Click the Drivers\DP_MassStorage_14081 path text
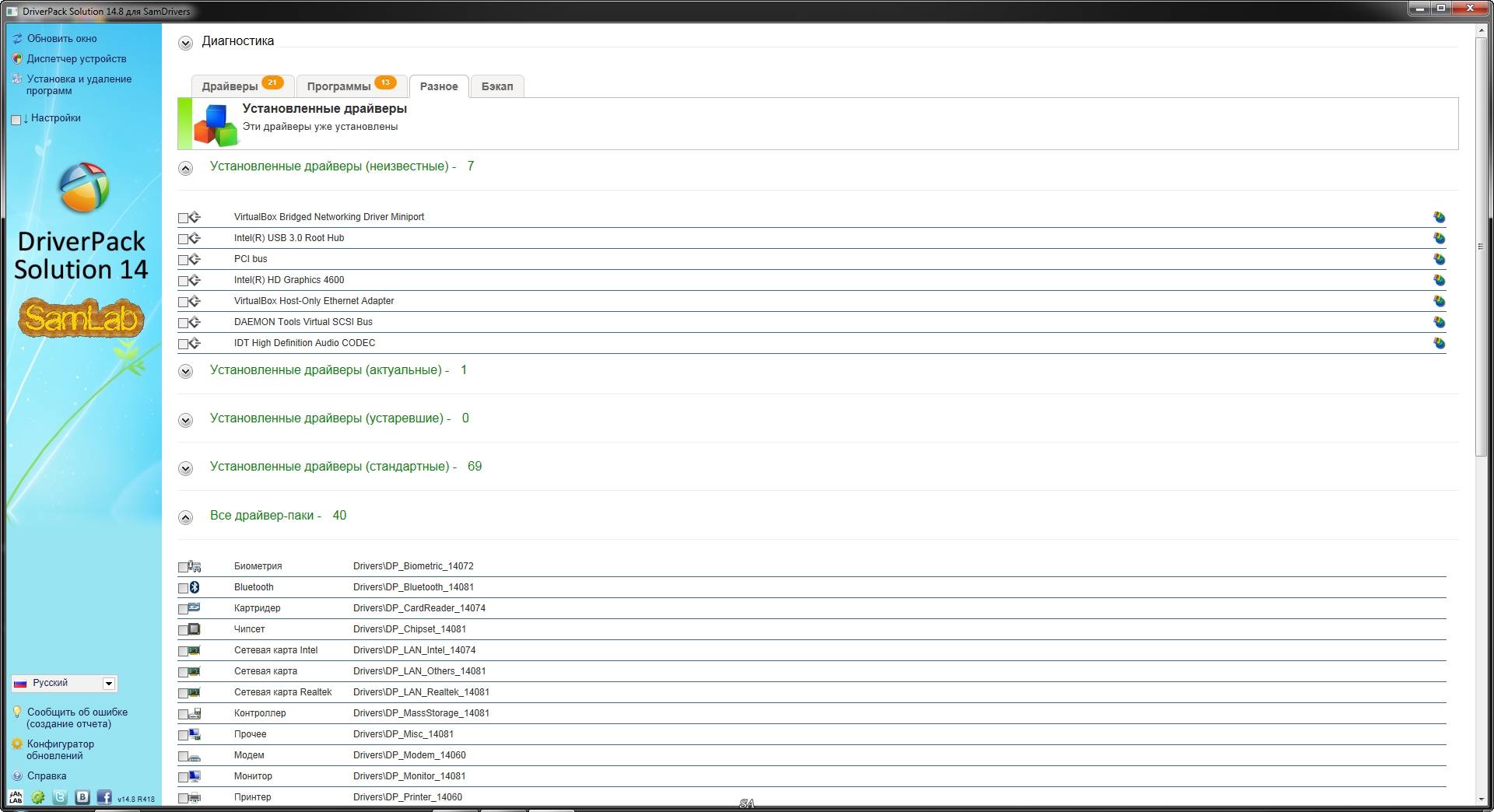Screen dimensions: 1494x812 (x=421, y=713)
